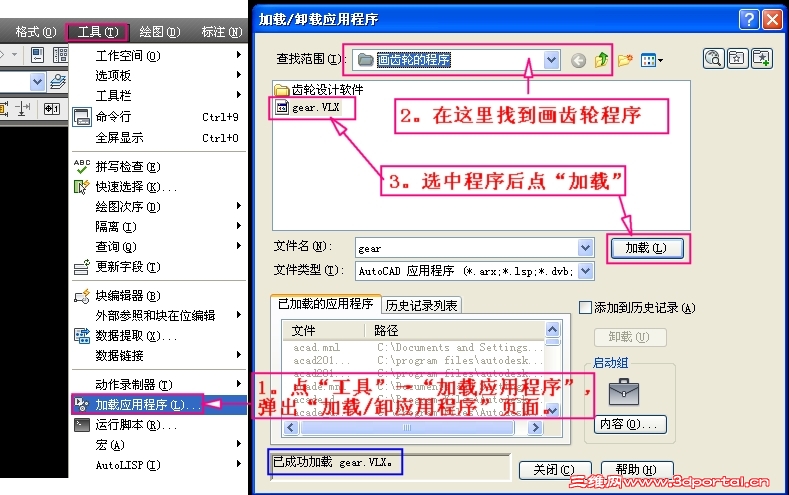The width and height of the screenshot is (789, 495).
Task: Expand the 工作空间(O) submenu
Action: coord(159,56)
